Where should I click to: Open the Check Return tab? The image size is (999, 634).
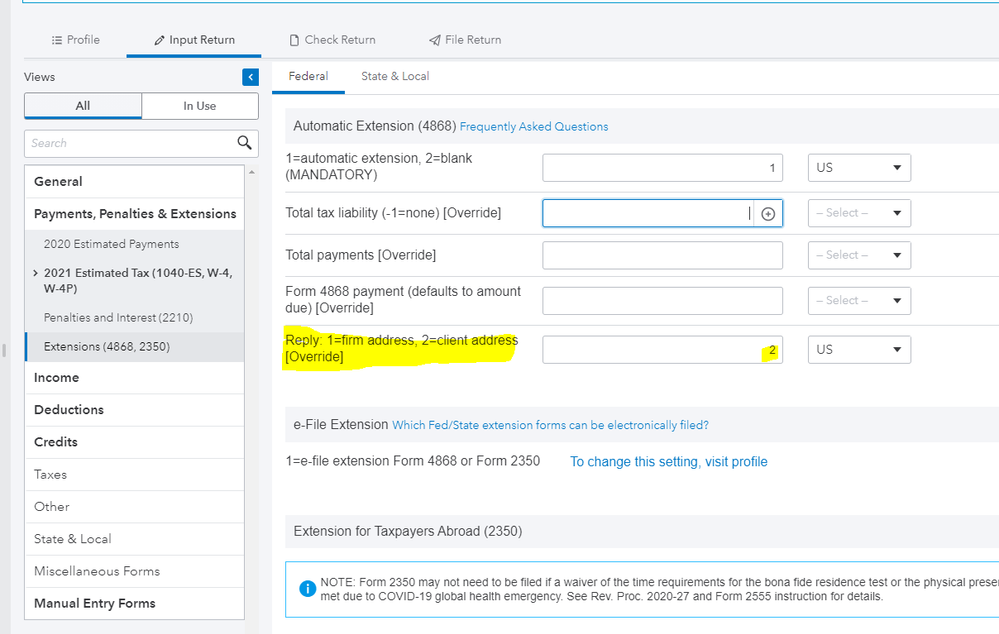click(x=332, y=40)
